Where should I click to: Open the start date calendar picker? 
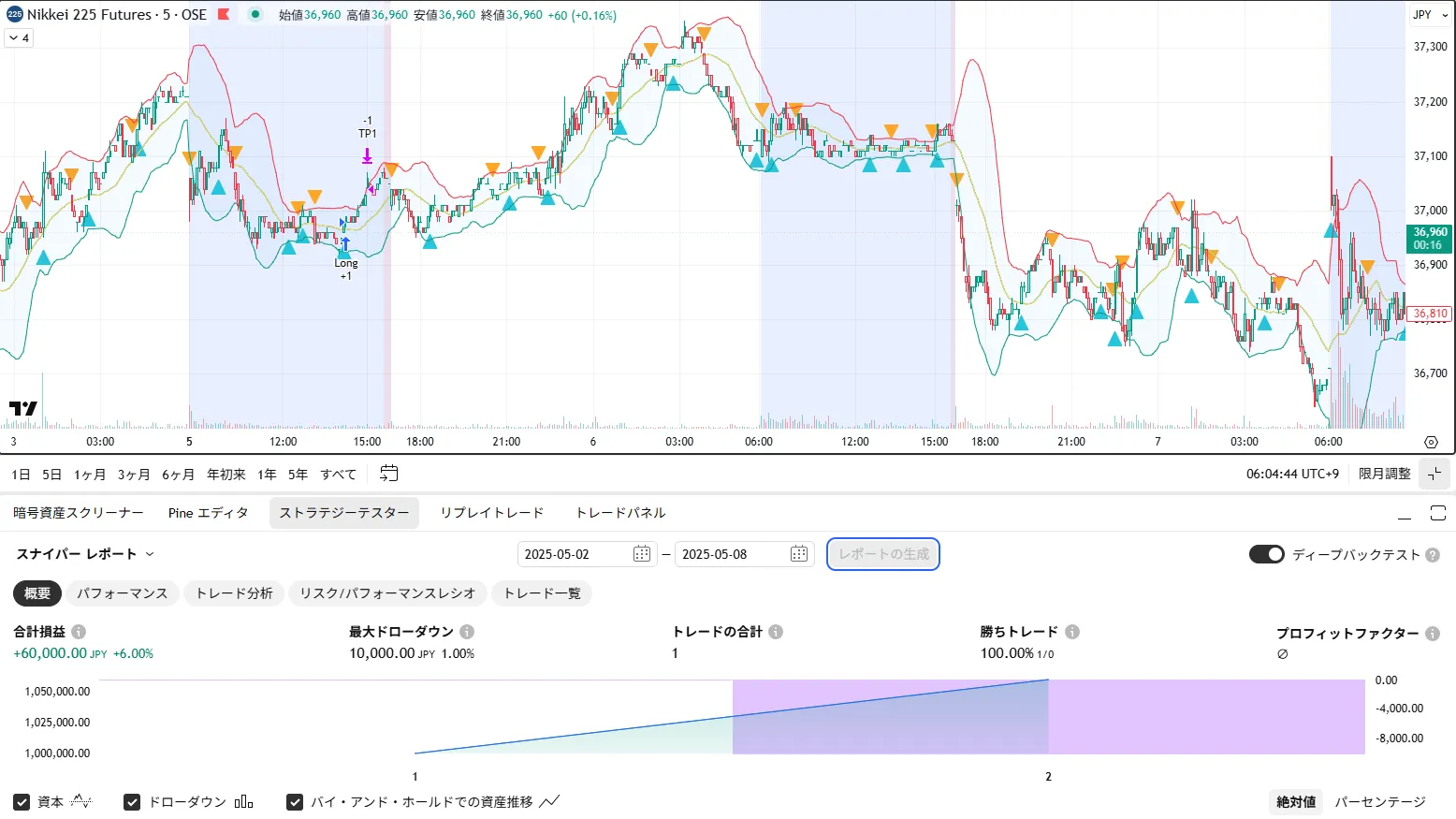point(642,554)
